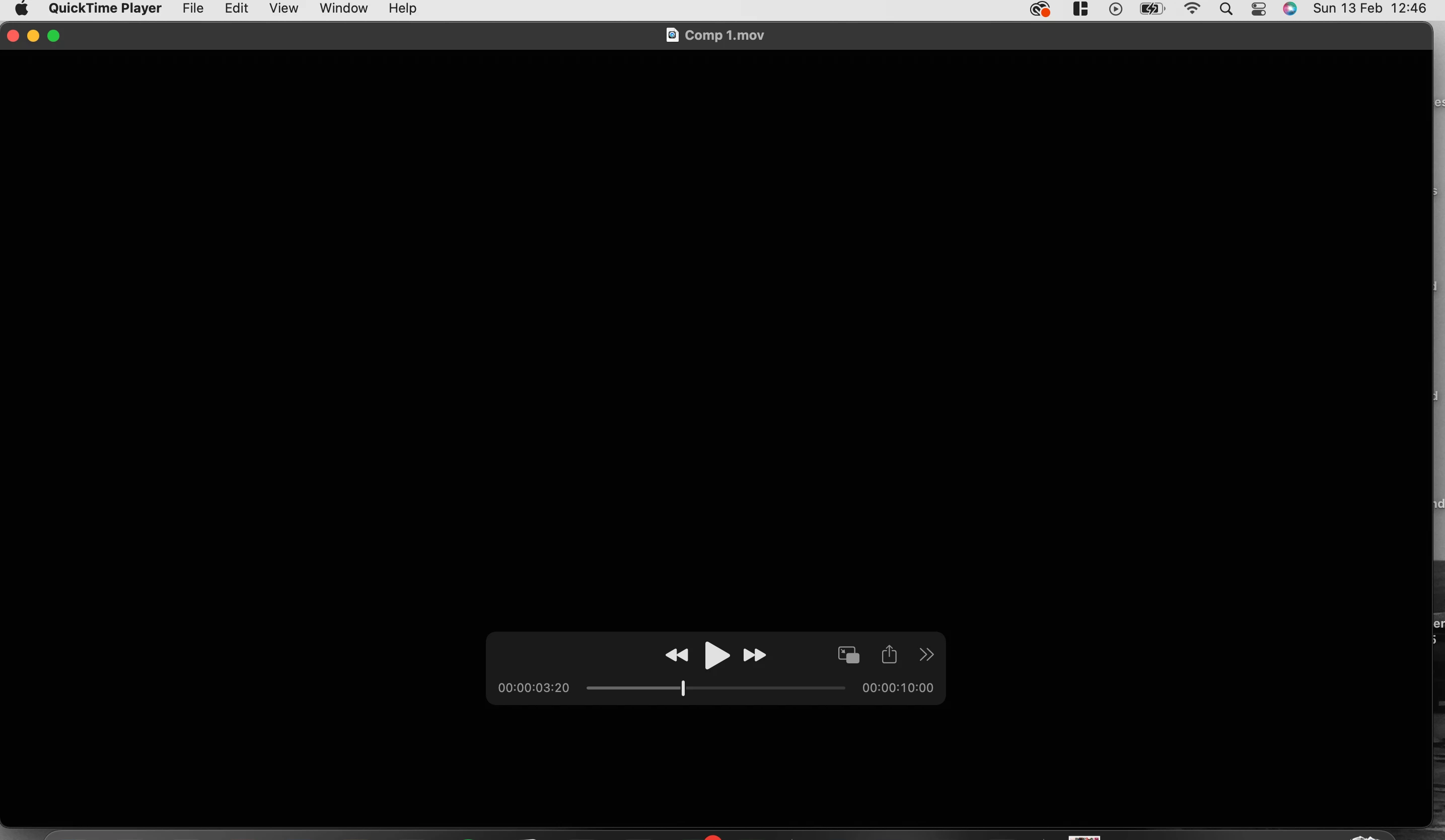
Task: Click the fast-forward double-arrow button
Action: click(754, 655)
